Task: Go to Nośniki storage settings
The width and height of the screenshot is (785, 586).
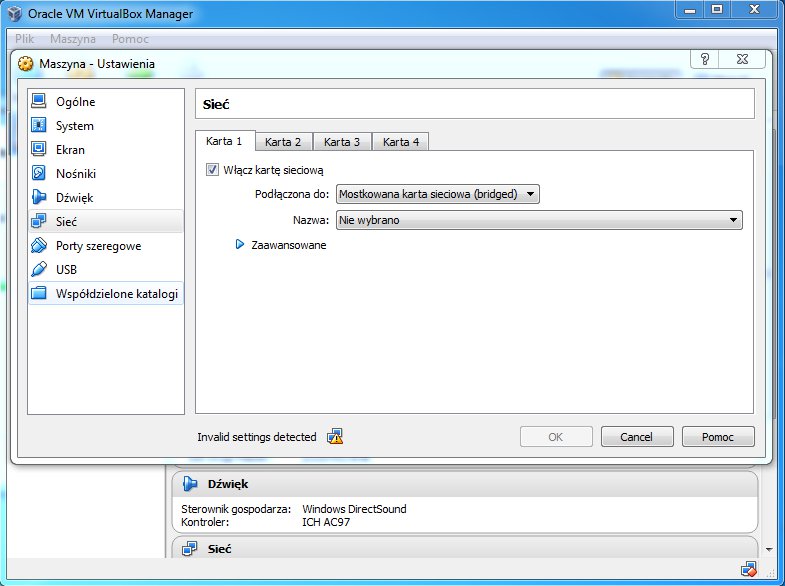Action: (x=106, y=174)
